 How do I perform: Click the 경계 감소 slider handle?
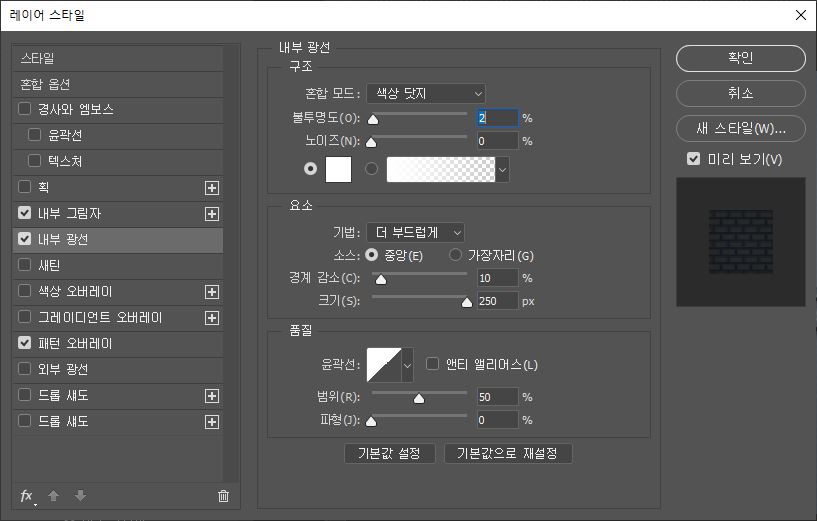point(381,280)
